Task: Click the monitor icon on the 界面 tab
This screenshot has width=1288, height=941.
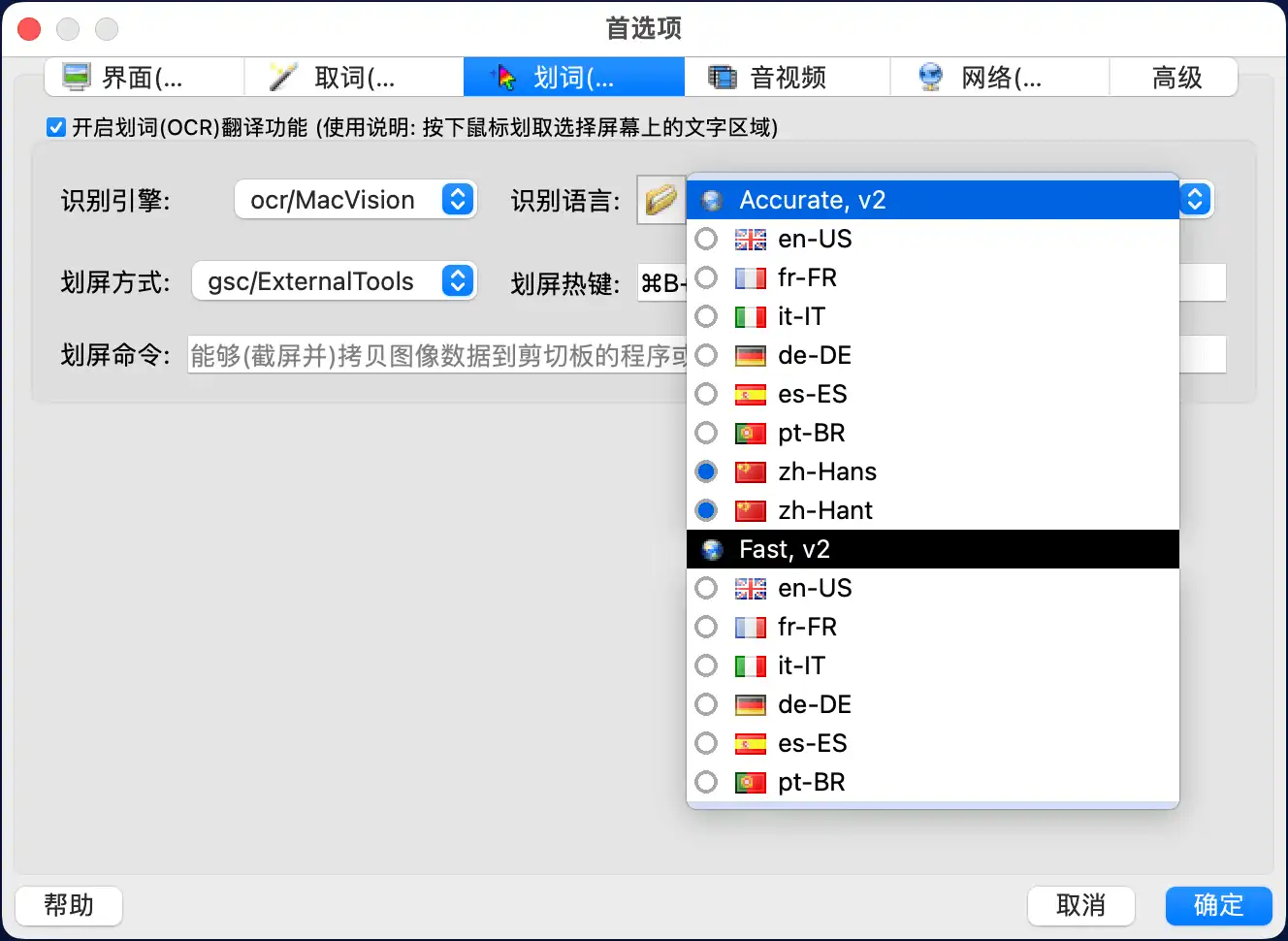Action: pyautogui.click(x=76, y=77)
